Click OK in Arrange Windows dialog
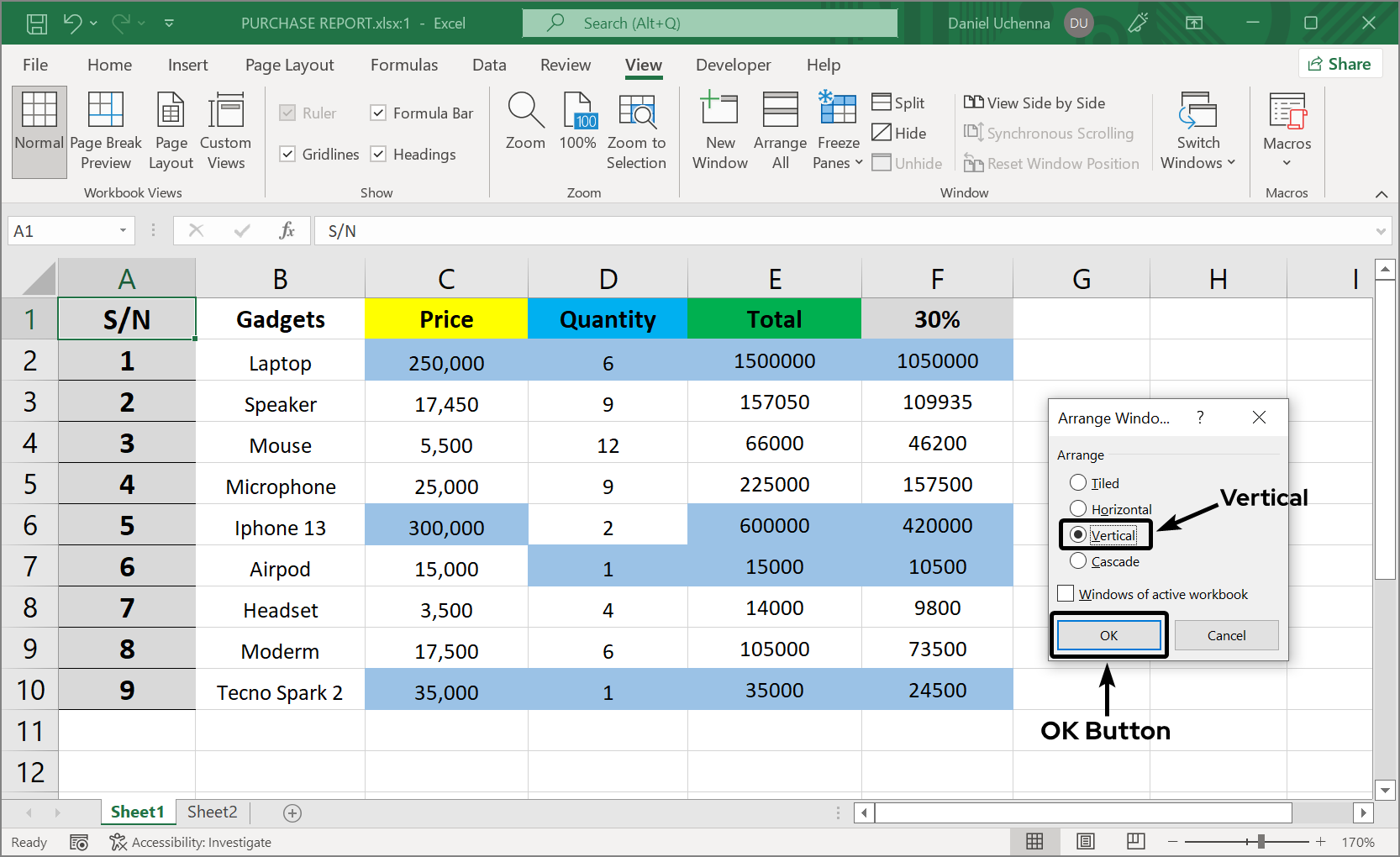 pyautogui.click(x=1108, y=634)
